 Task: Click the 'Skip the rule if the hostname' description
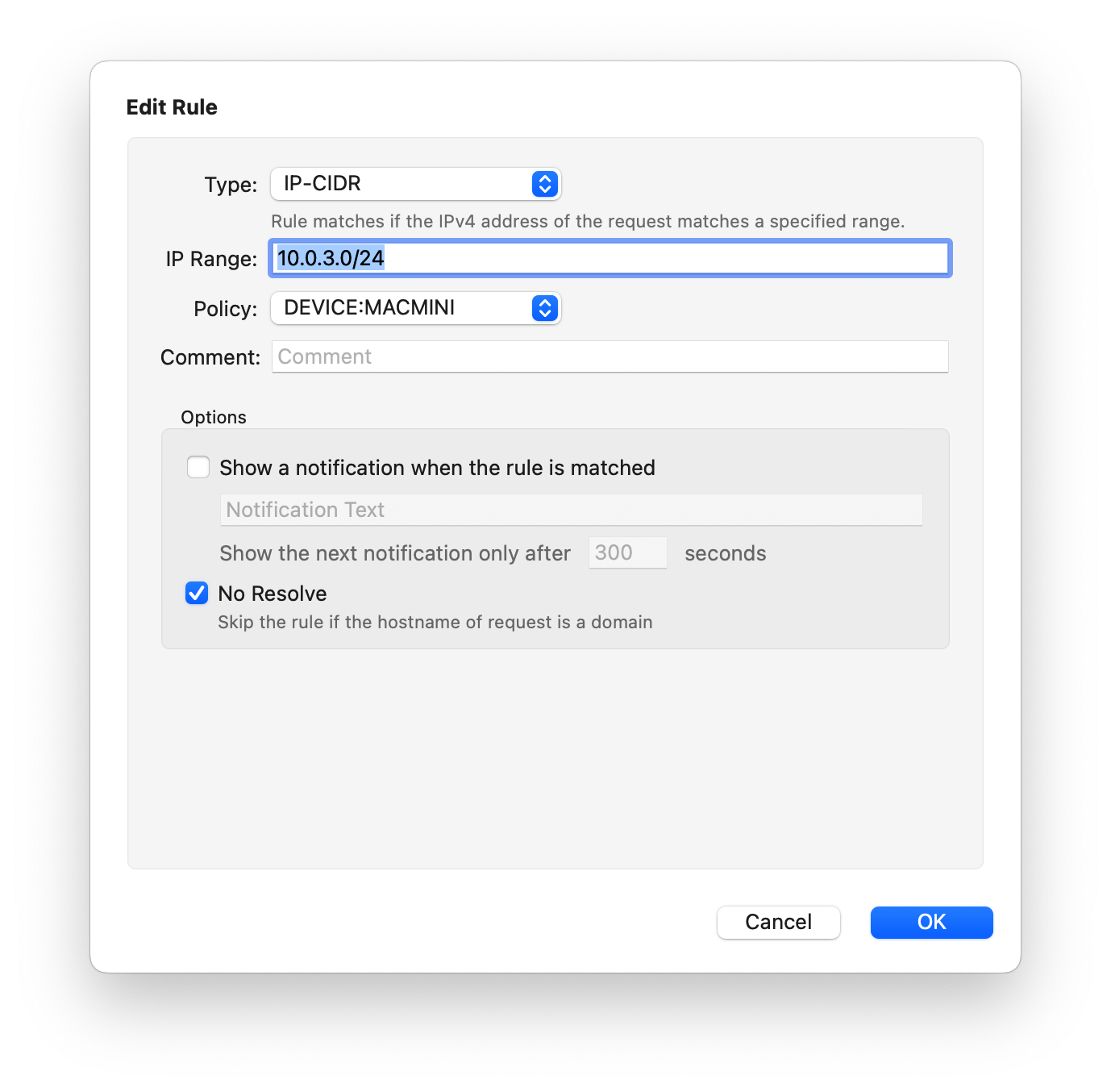point(435,622)
